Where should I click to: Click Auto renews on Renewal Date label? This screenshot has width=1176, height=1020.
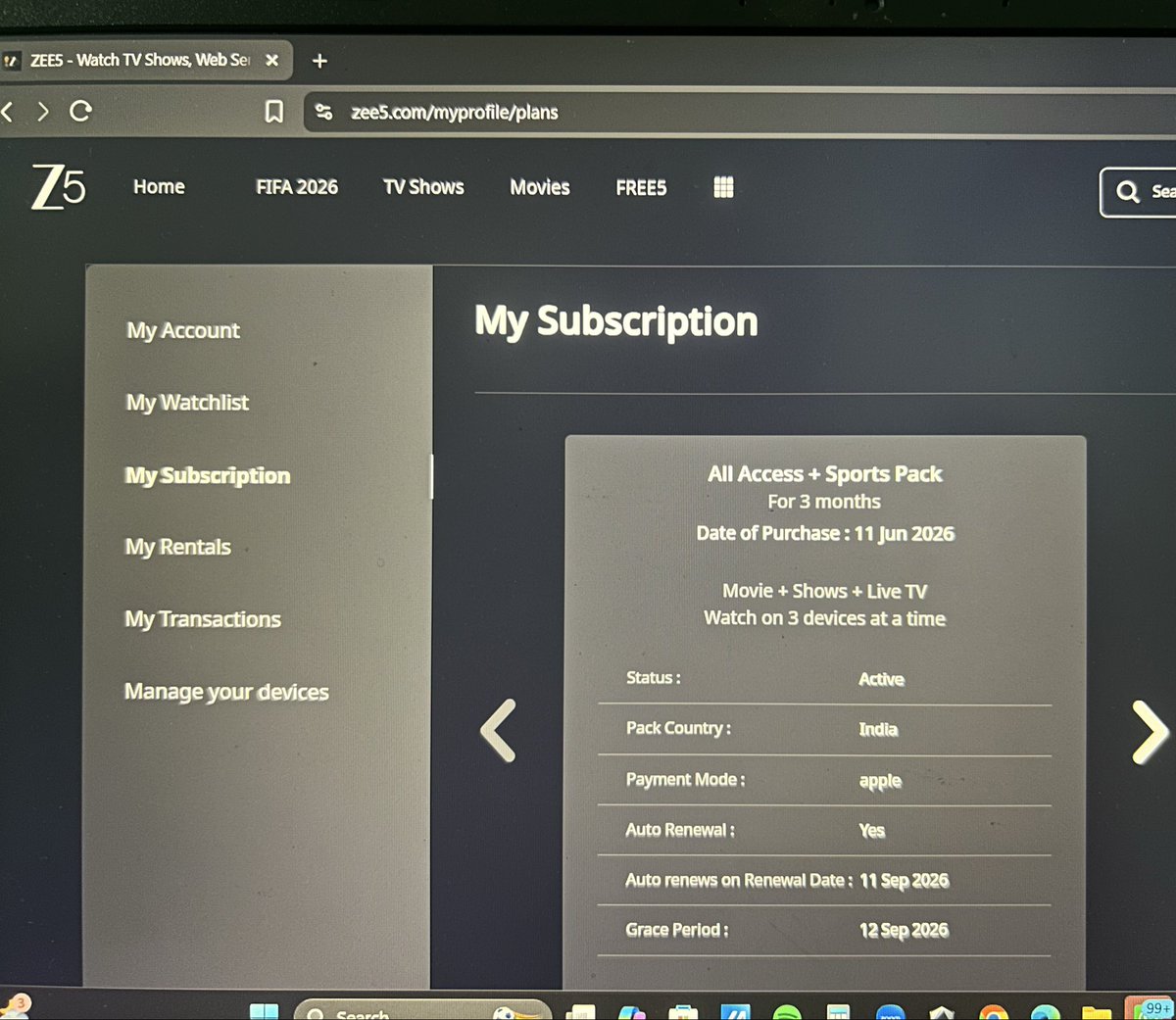[x=738, y=880]
